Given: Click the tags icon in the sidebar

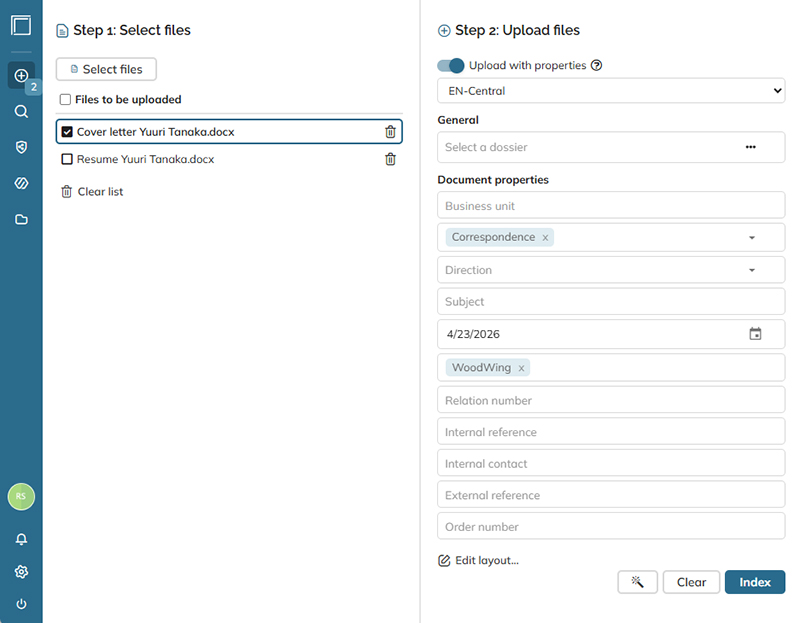Looking at the screenshot, I should click(x=20, y=183).
